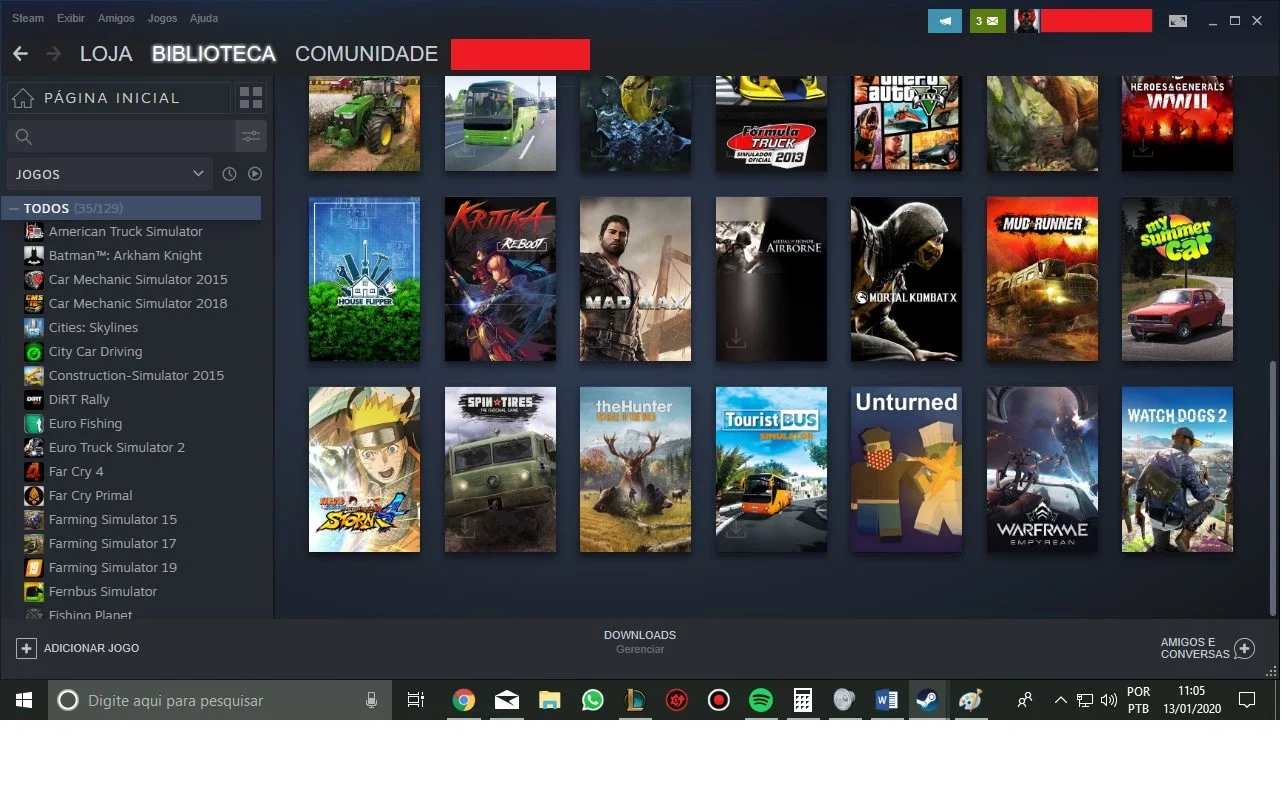Sort library by recent activity clock icon
Screen dimensions: 1282x786
click(229, 174)
